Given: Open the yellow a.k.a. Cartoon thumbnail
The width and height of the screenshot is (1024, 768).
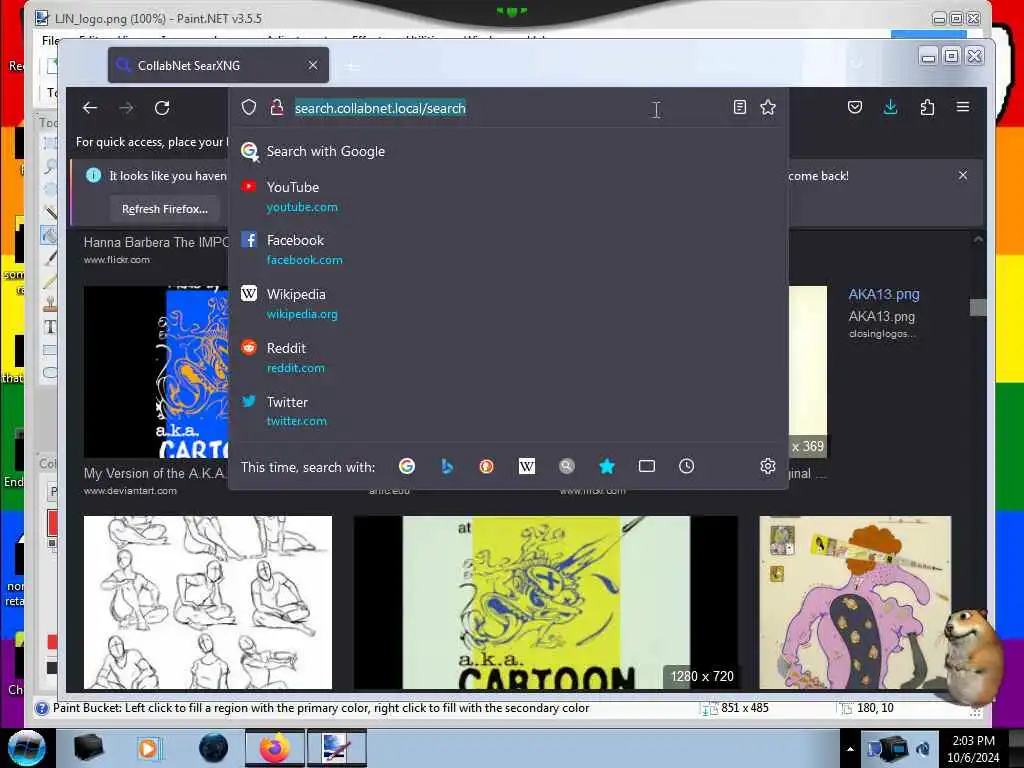Looking at the screenshot, I should pyautogui.click(x=545, y=602).
